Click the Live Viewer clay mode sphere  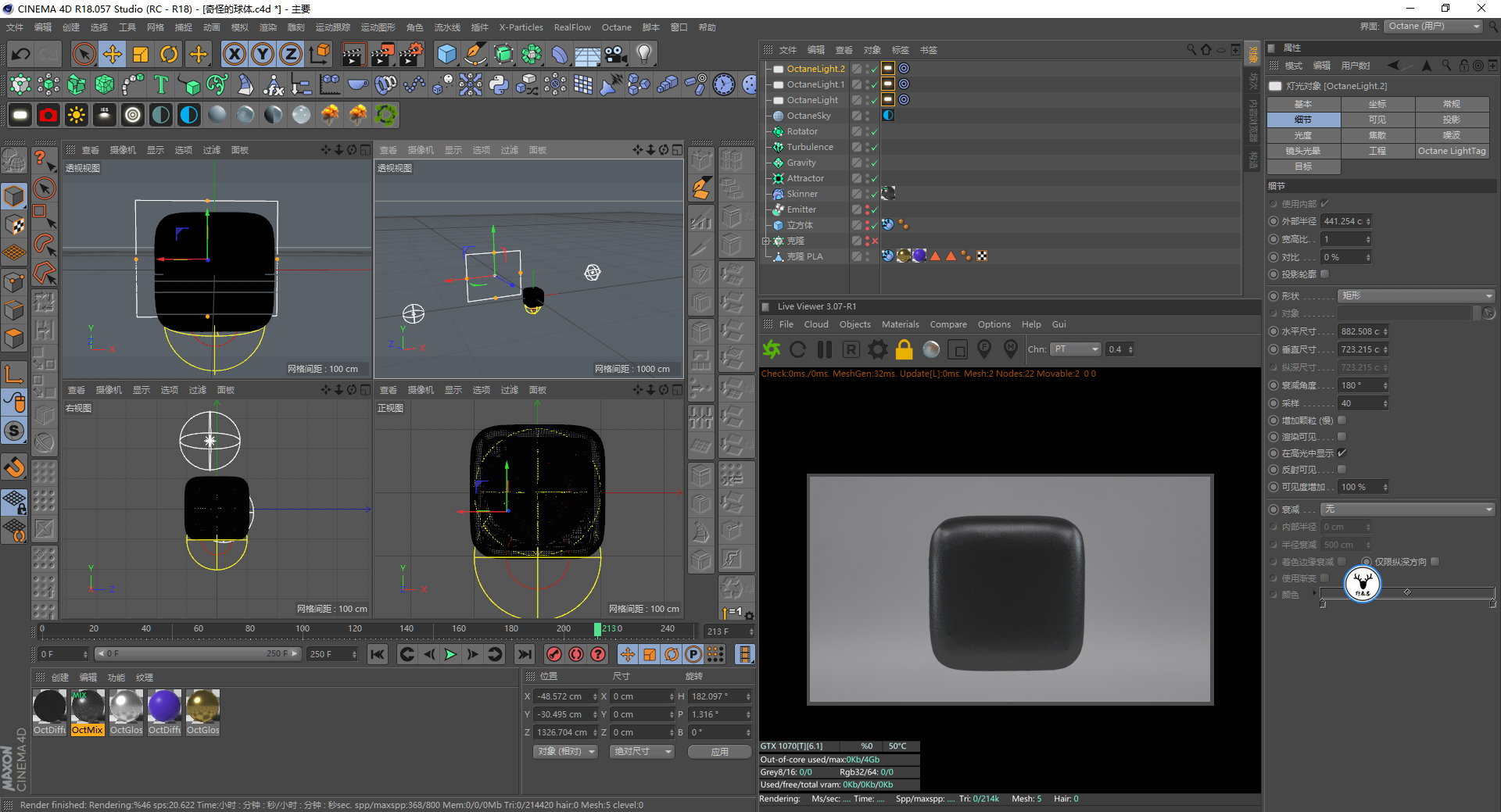931,349
